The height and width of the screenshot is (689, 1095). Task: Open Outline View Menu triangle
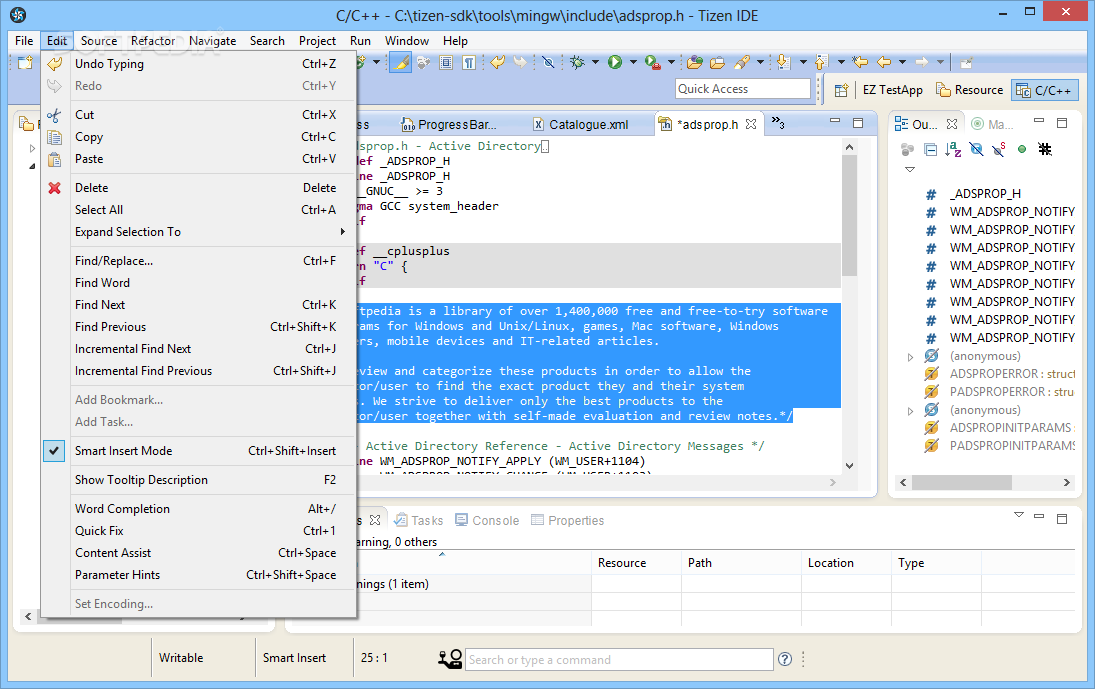click(909, 170)
